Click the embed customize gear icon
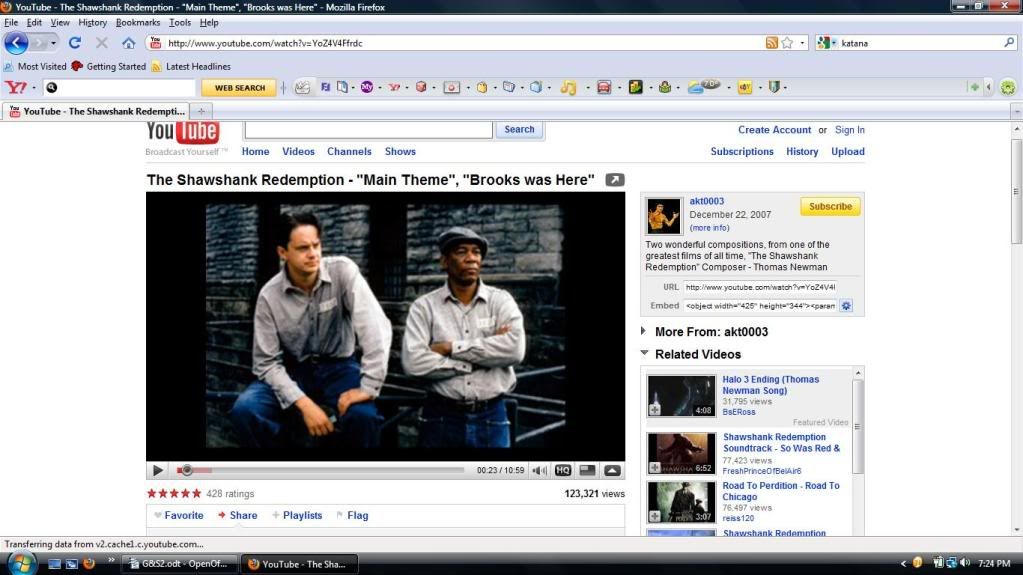 point(846,306)
